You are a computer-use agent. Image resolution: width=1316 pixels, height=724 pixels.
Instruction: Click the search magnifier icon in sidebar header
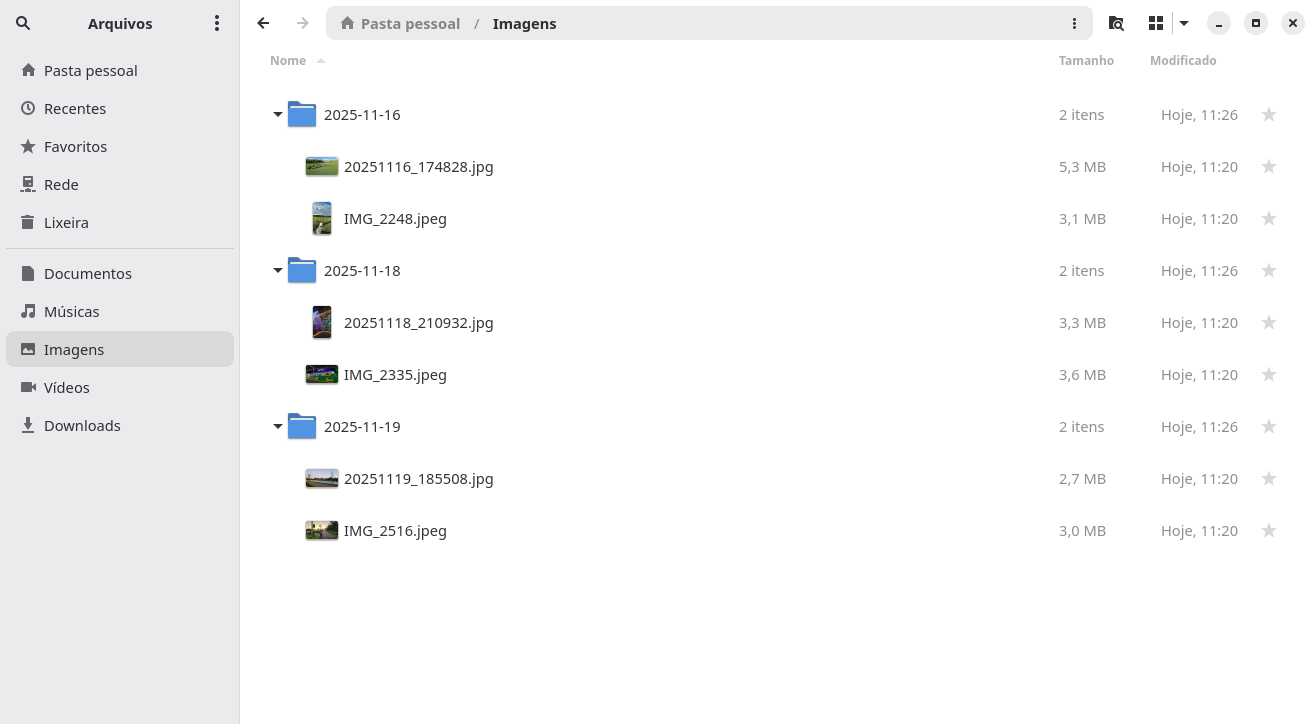pos(23,23)
